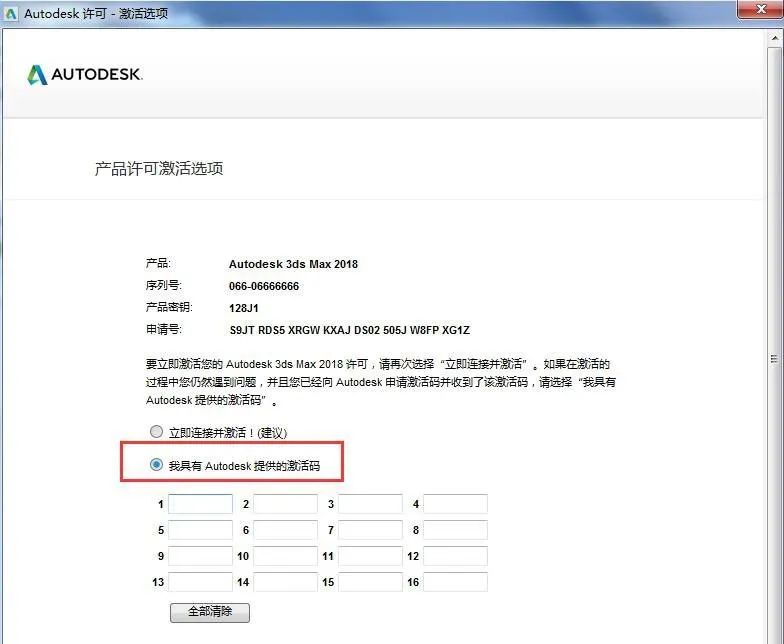
Task: Click the 产品 label above 序列号
Action: tap(158, 263)
